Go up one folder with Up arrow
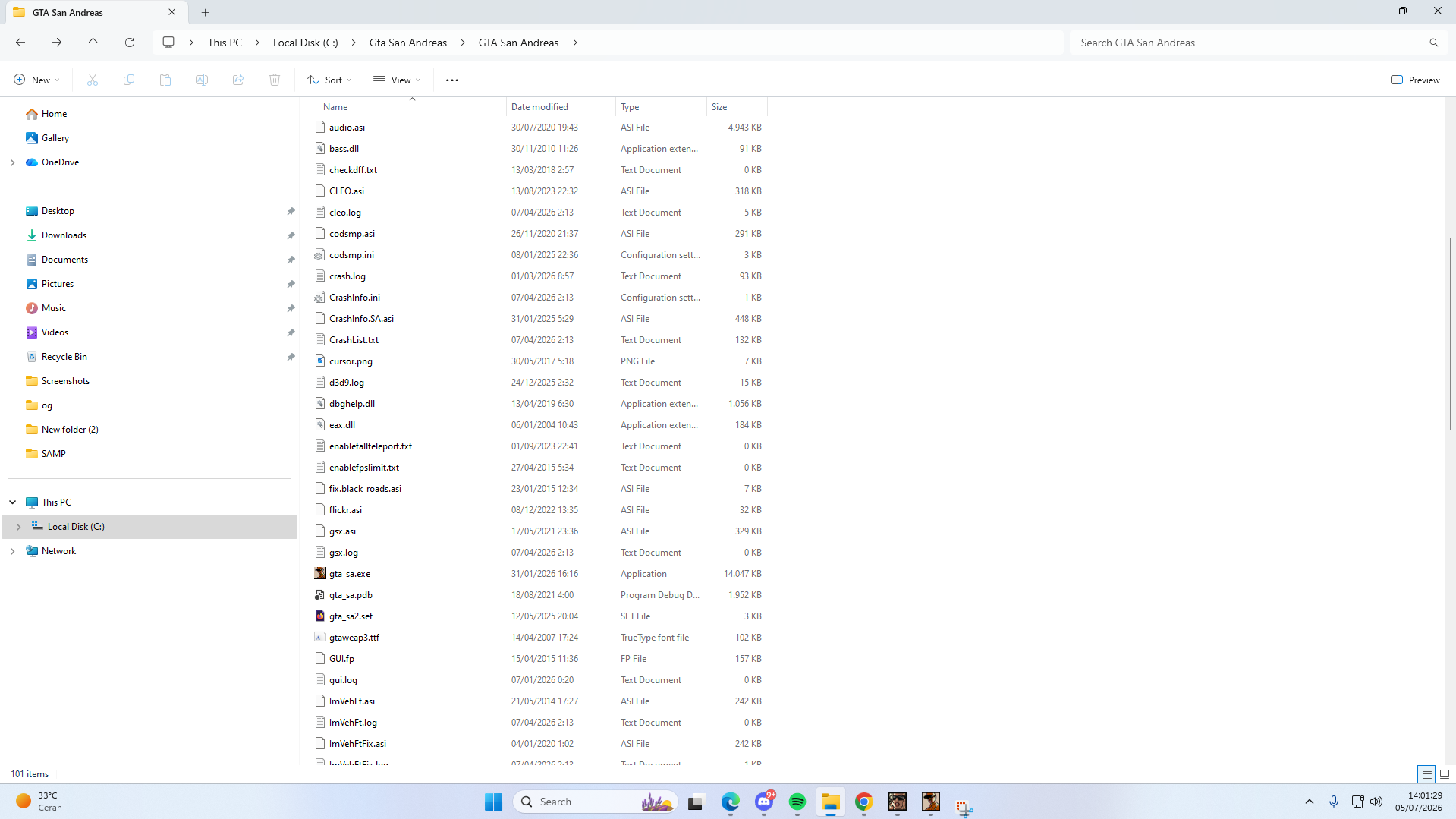 93,43
